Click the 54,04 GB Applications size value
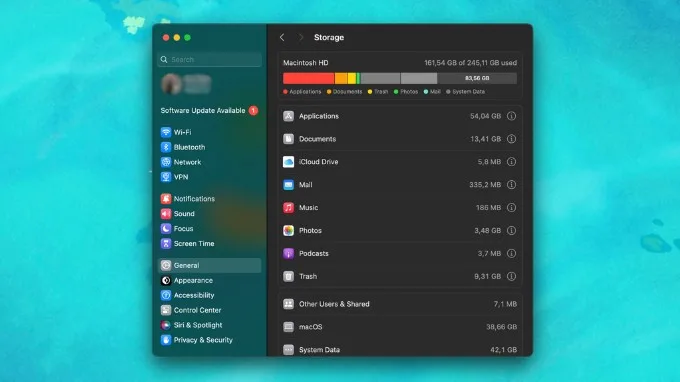 click(x=485, y=116)
